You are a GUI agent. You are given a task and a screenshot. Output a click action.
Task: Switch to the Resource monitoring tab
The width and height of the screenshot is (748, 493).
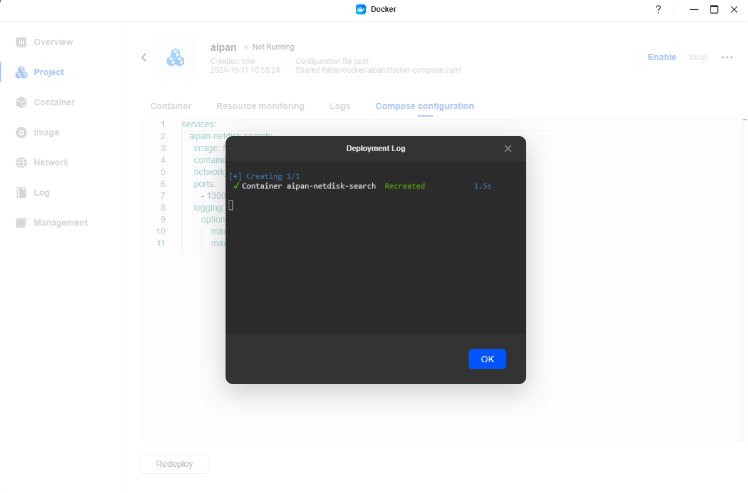point(260,106)
